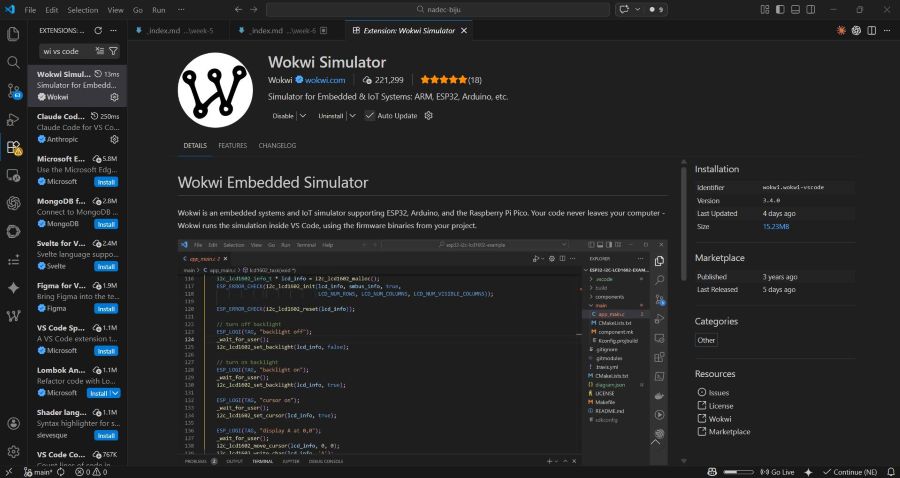Viewport: 900px width, 478px height.
Task: Open the Selection menu
Action: tap(83, 10)
